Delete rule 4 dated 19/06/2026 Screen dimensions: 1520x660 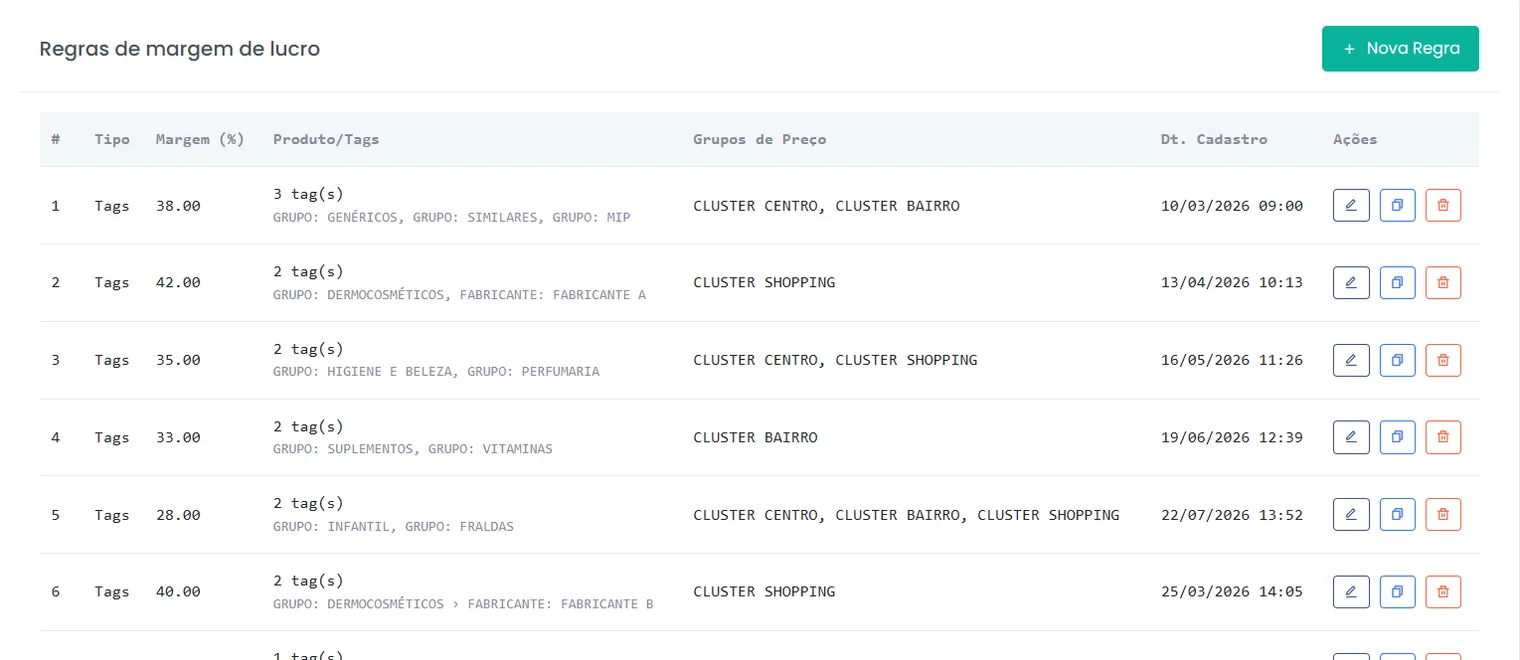1443,437
